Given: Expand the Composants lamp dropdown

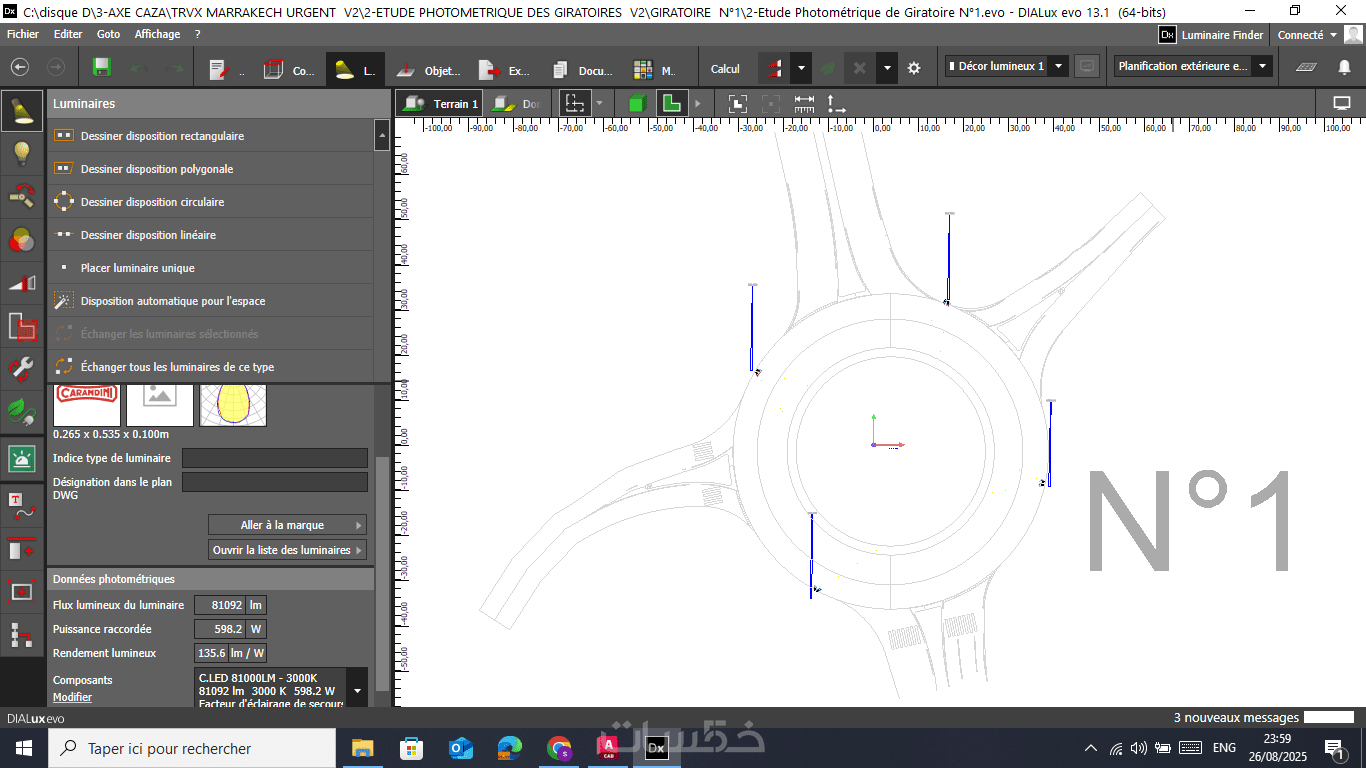Looking at the screenshot, I should (x=357, y=690).
